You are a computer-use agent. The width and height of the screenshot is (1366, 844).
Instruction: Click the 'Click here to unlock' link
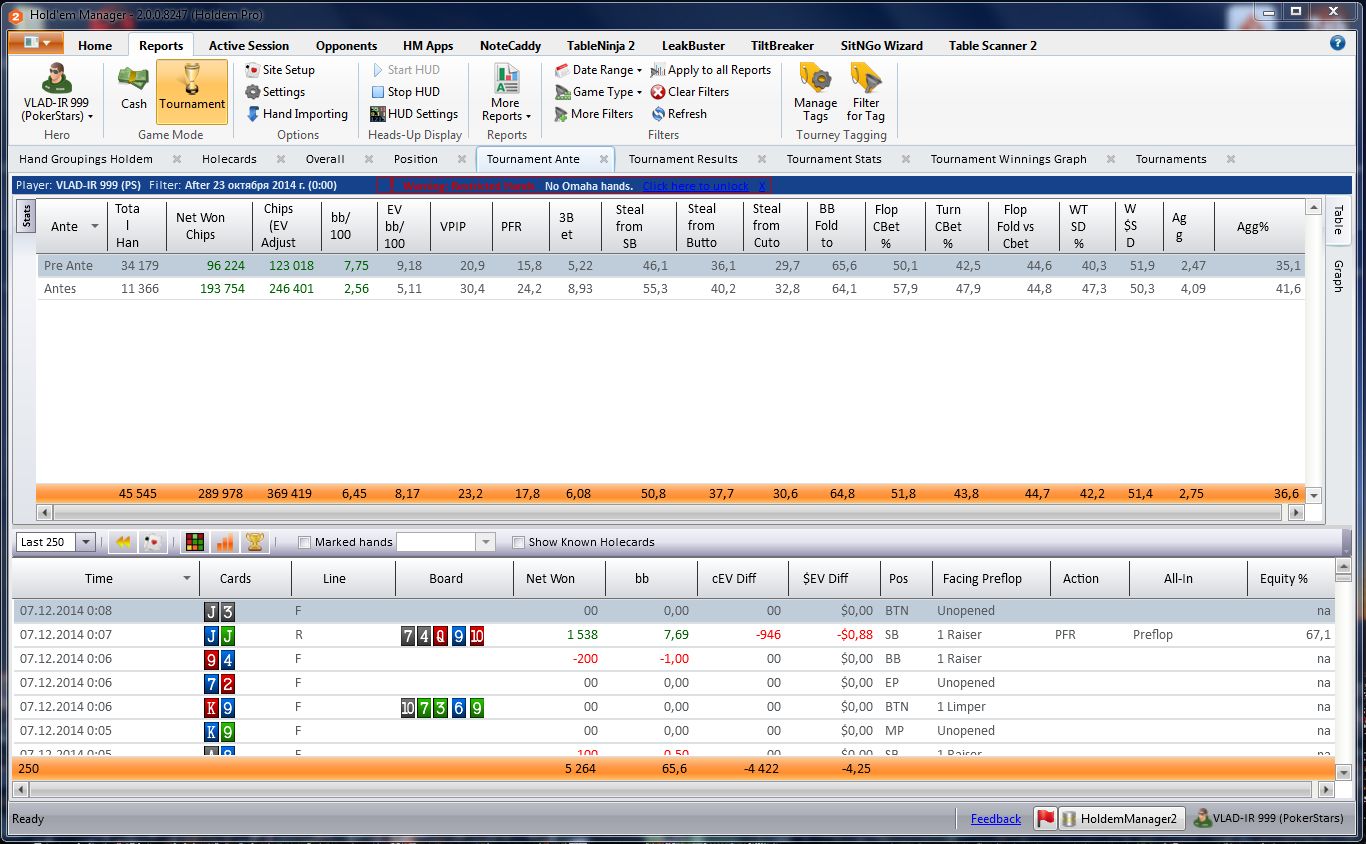695,186
